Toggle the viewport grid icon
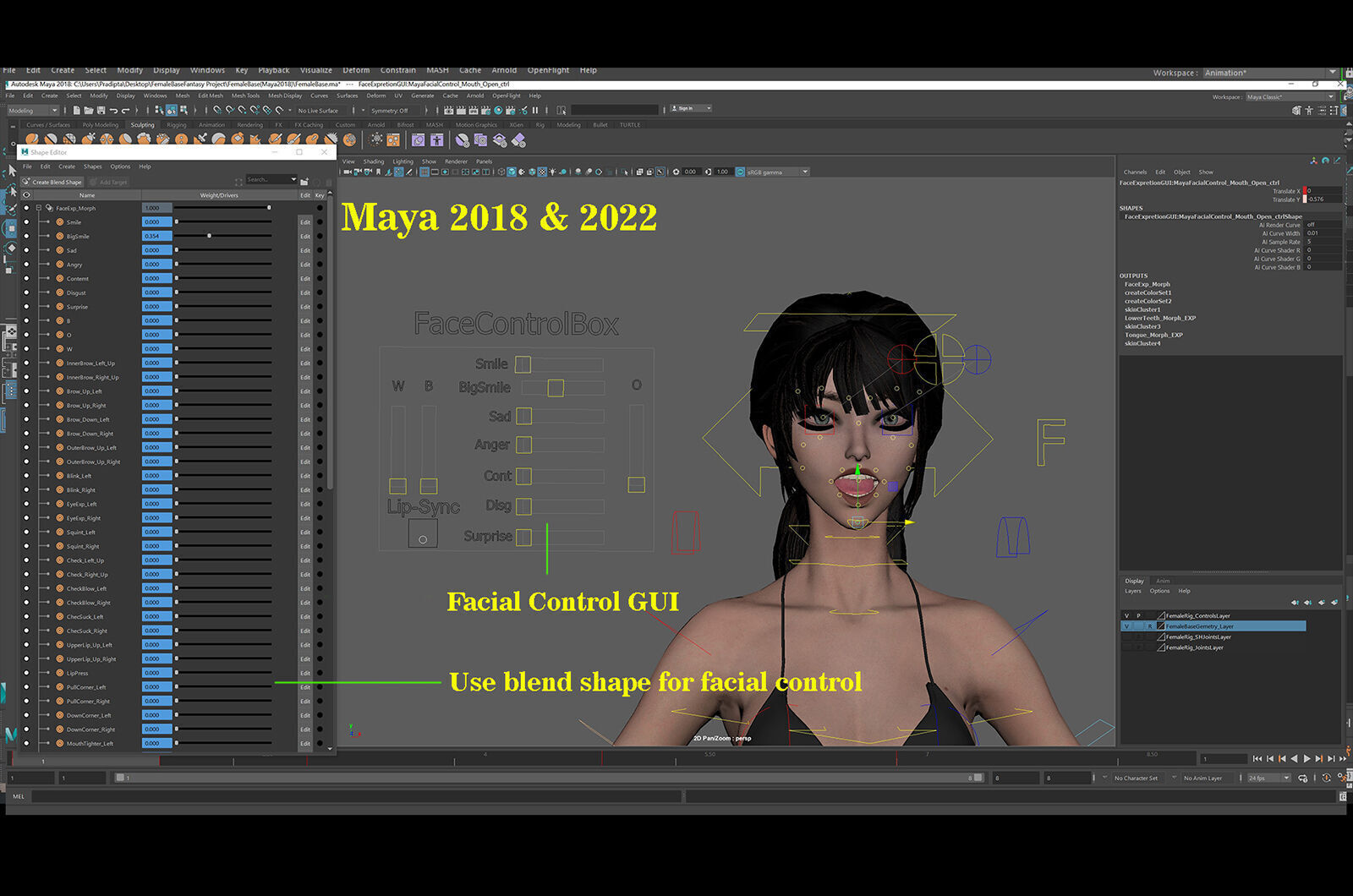Viewport: 1353px width, 896px height. pos(424,172)
